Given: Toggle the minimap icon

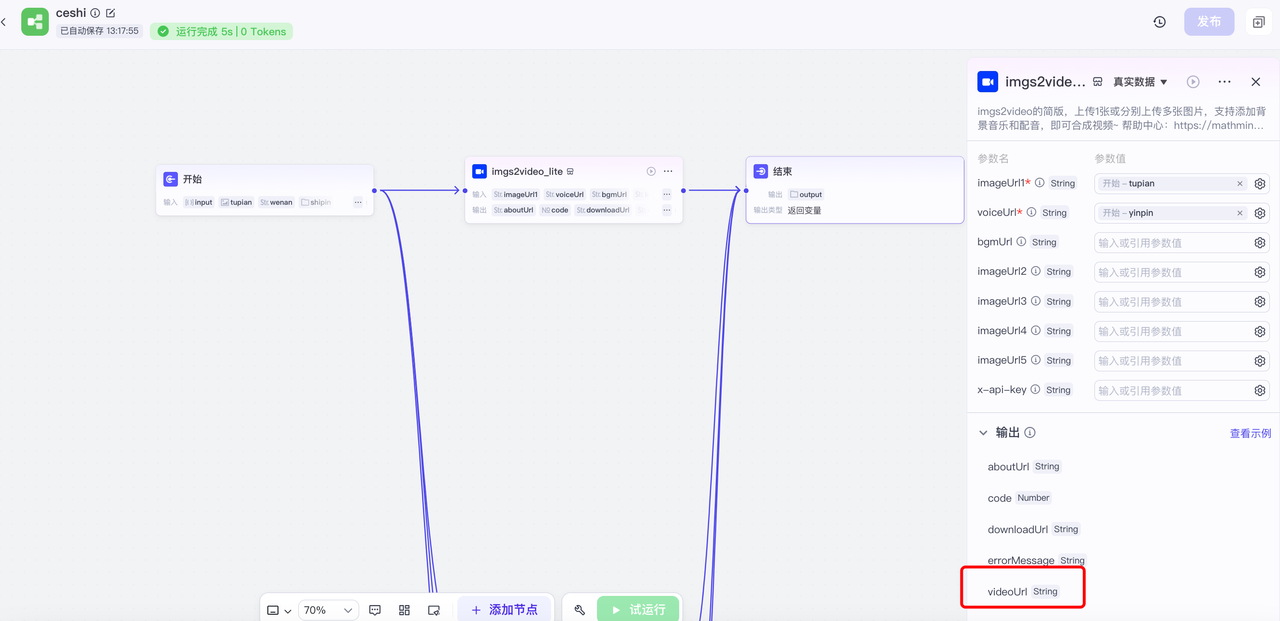Looking at the screenshot, I should pos(434,610).
